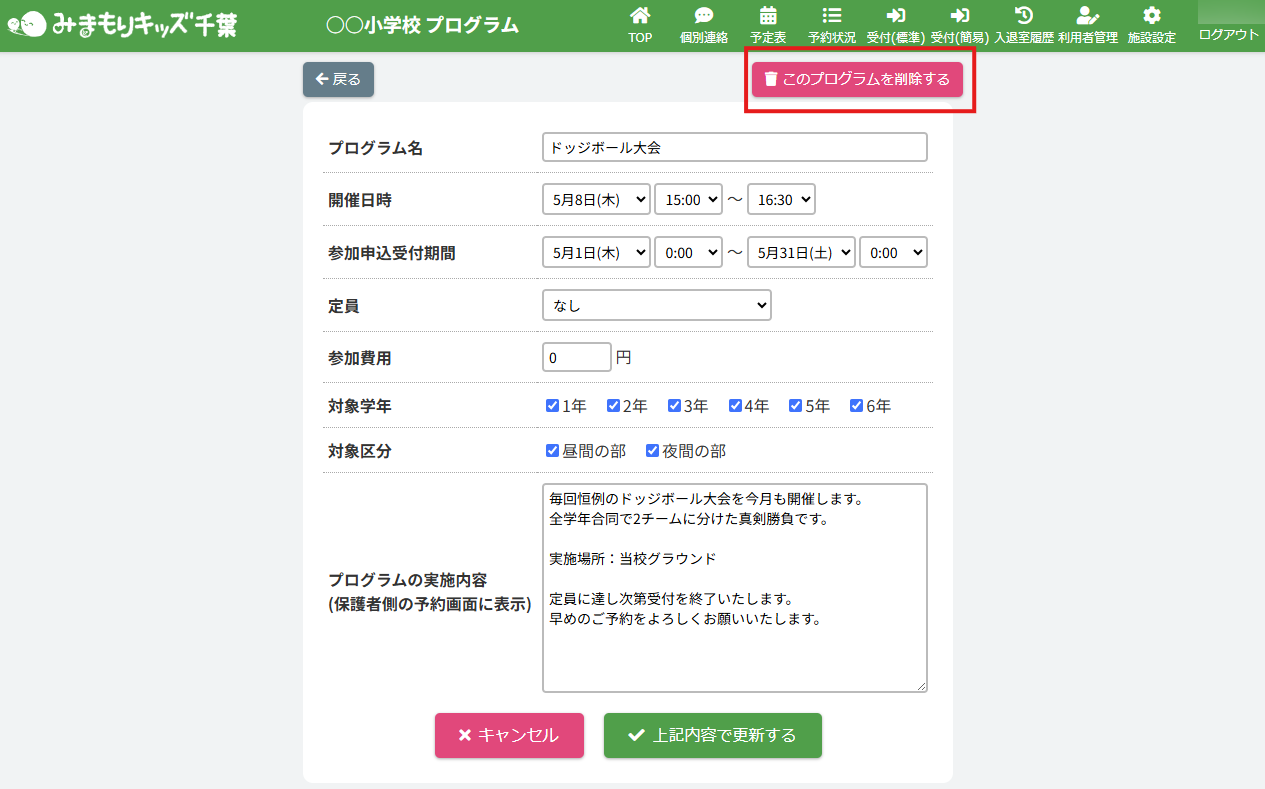Expand the 開催日時 date dropdown 5月8日(木)
Image resolution: width=1265 pixels, height=789 pixels.
[596, 199]
